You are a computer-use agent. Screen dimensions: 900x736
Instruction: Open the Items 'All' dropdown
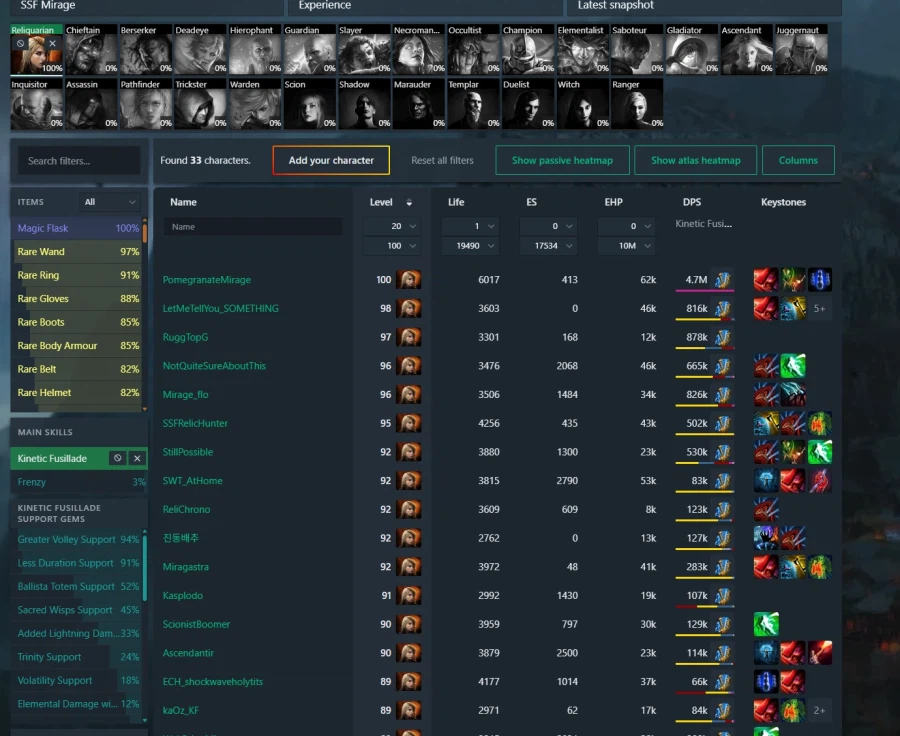110,202
